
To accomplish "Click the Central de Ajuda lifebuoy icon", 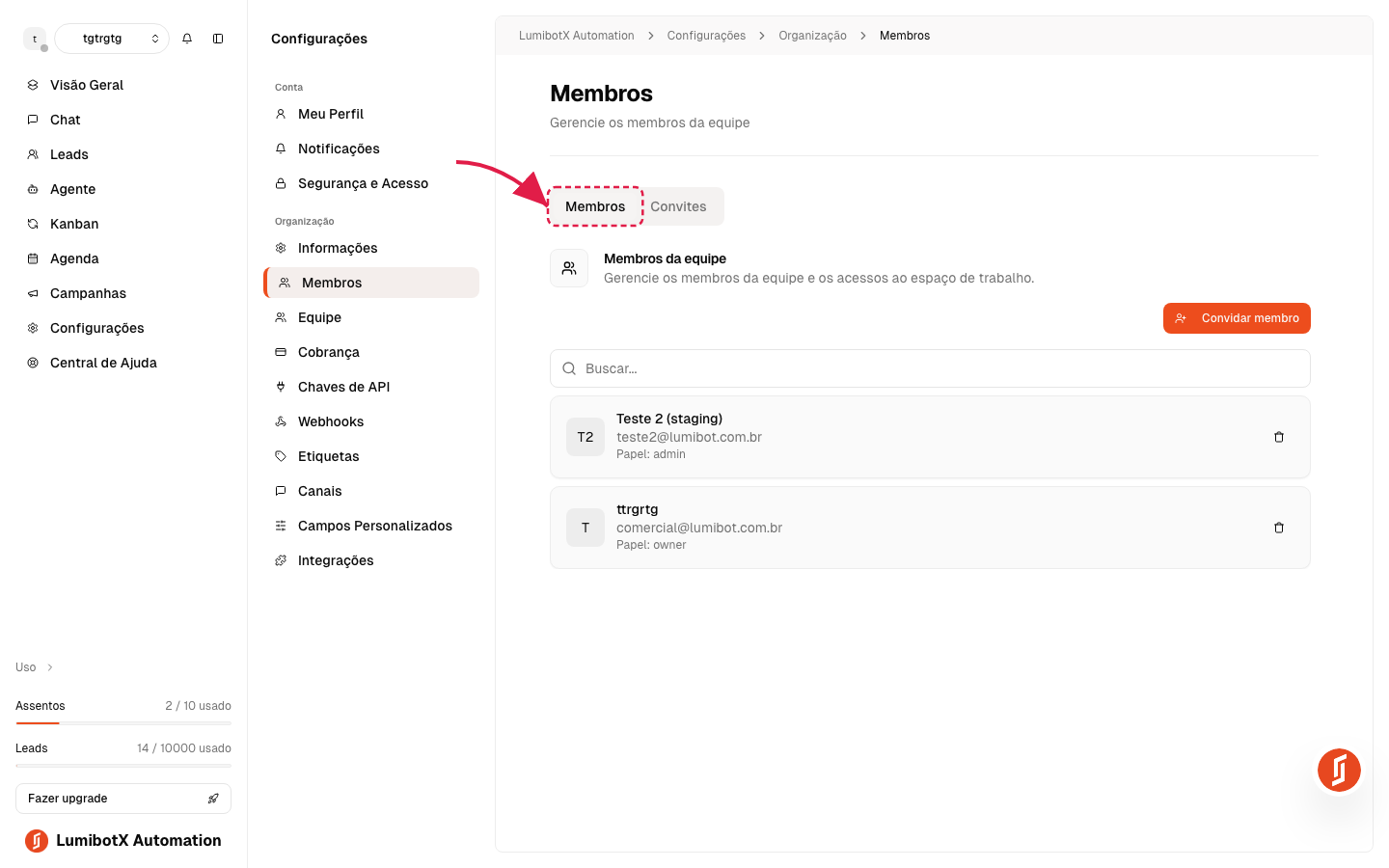I will click(x=33, y=363).
